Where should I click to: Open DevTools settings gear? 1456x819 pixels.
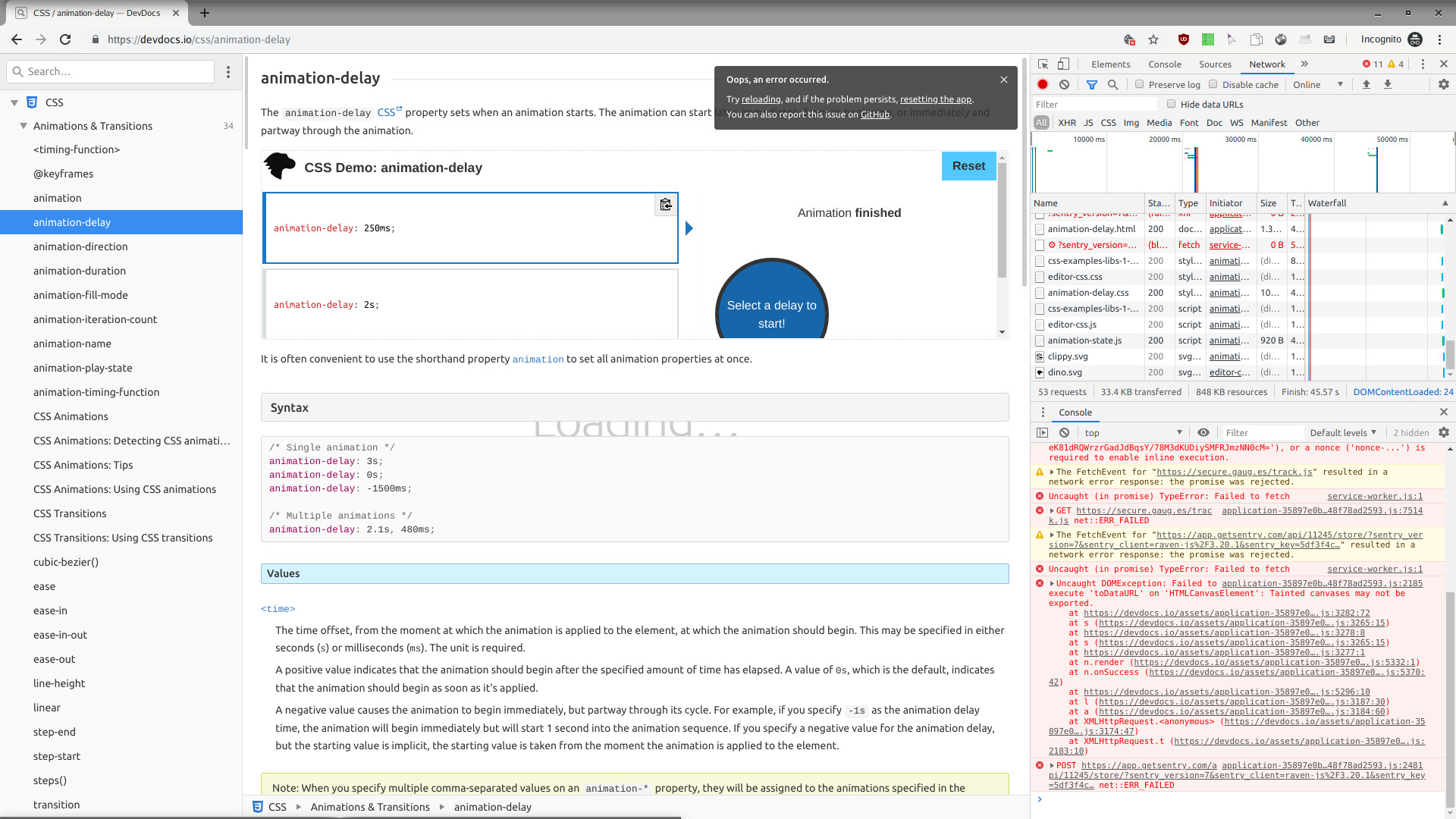1443,84
